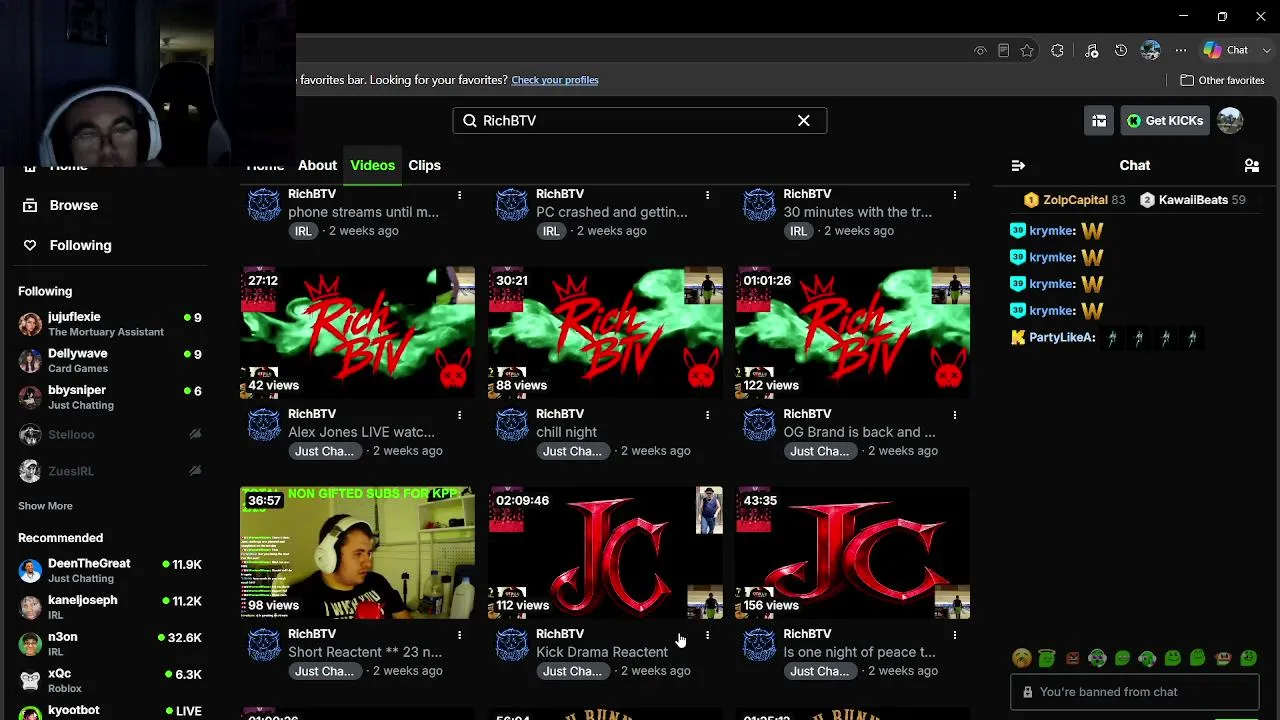Open options menu for 'chill night' video
The width and height of the screenshot is (1280, 720).
coord(707,414)
